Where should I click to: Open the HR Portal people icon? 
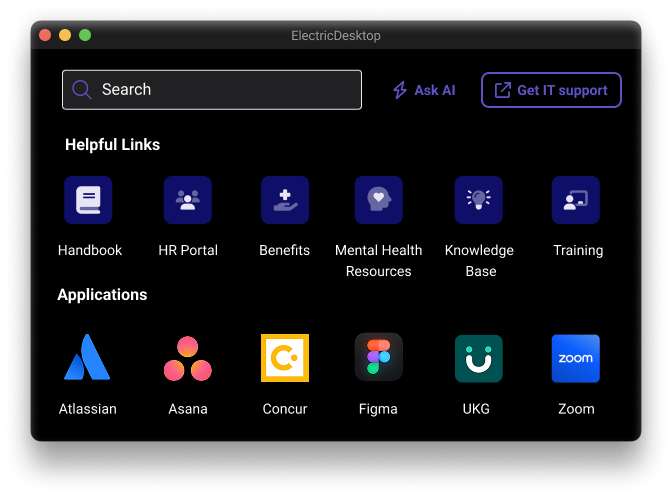[x=188, y=200]
